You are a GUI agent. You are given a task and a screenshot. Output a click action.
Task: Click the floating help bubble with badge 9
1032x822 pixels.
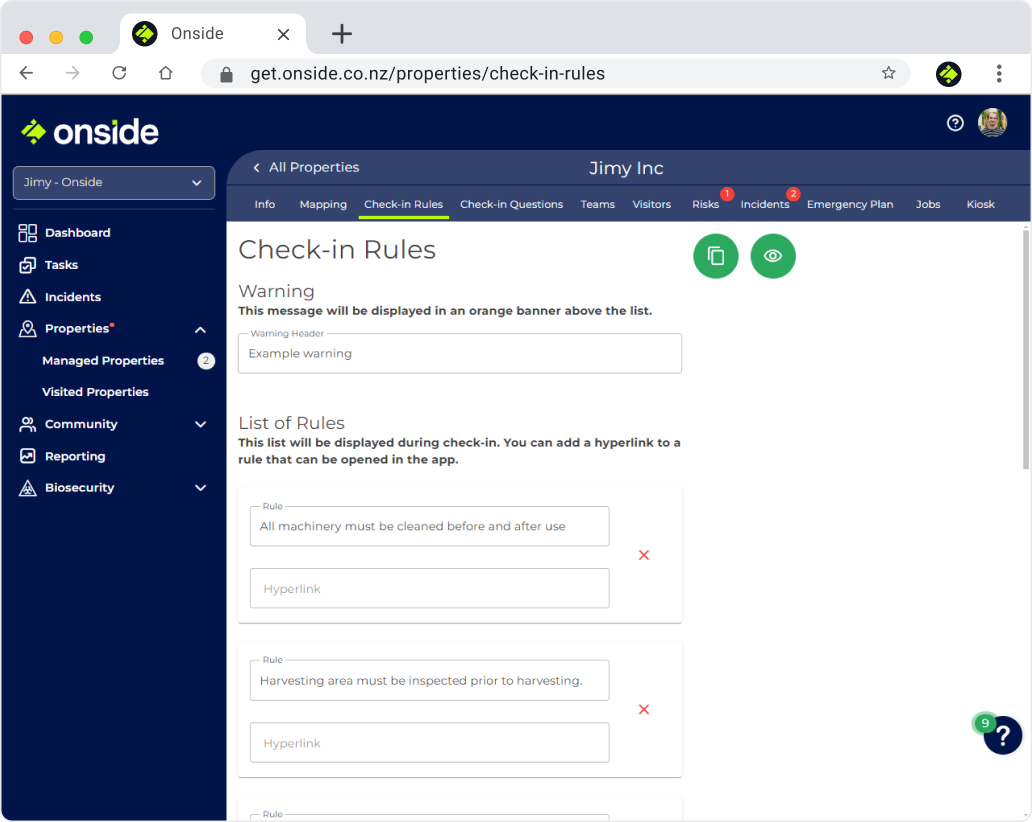pos(1002,735)
